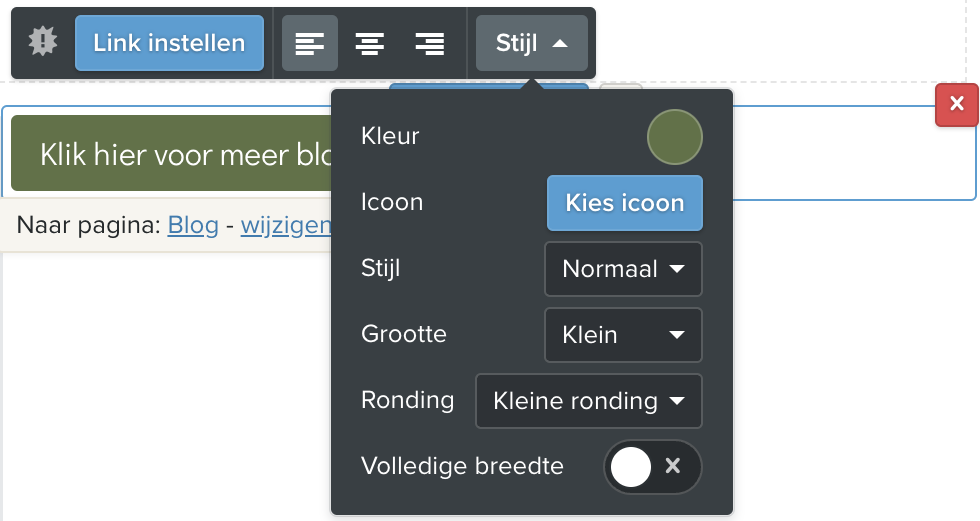
Task: Click the wijzigen link
Action: (286, 225)
